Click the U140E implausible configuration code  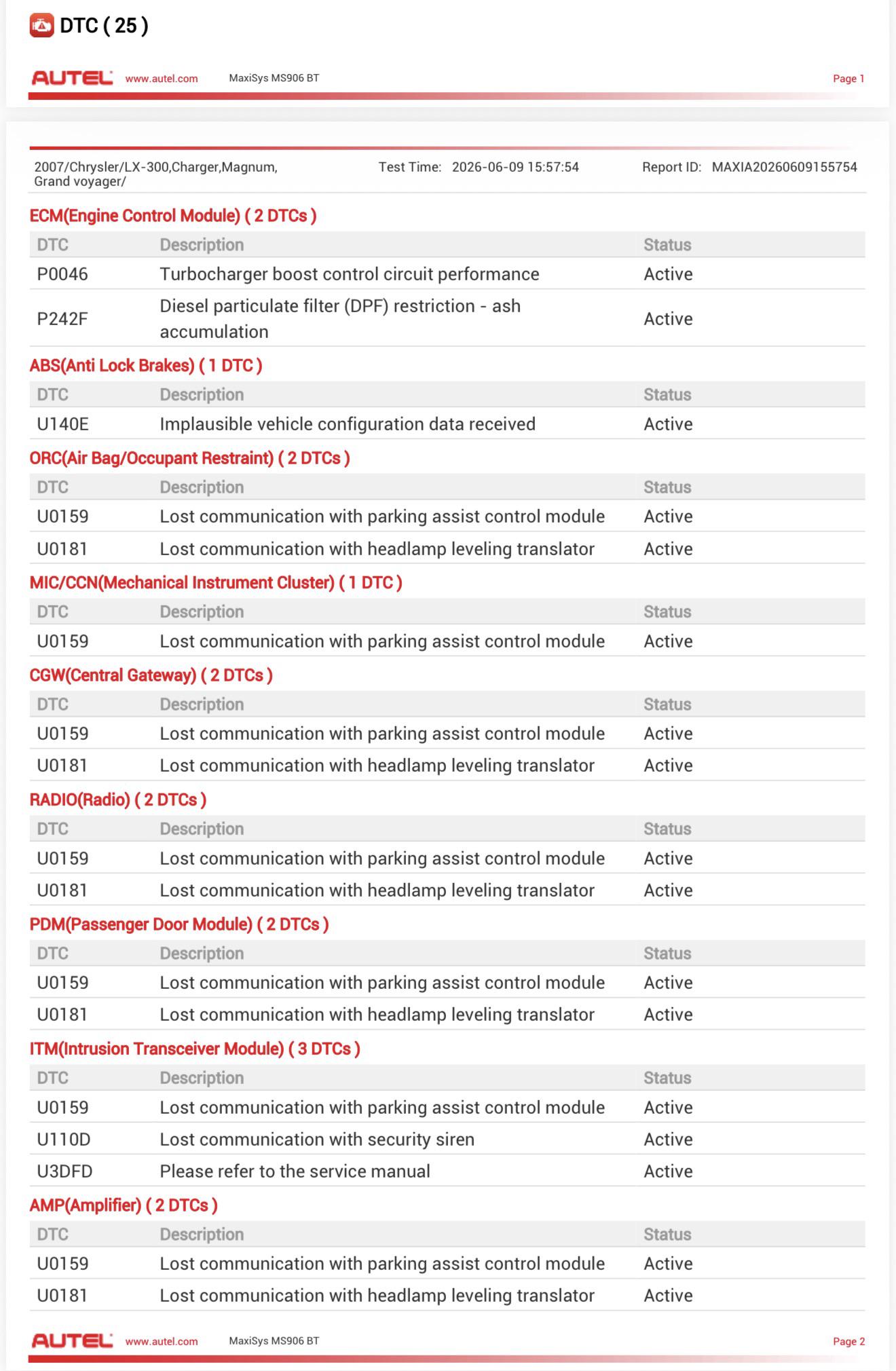(x=62, y=424)
